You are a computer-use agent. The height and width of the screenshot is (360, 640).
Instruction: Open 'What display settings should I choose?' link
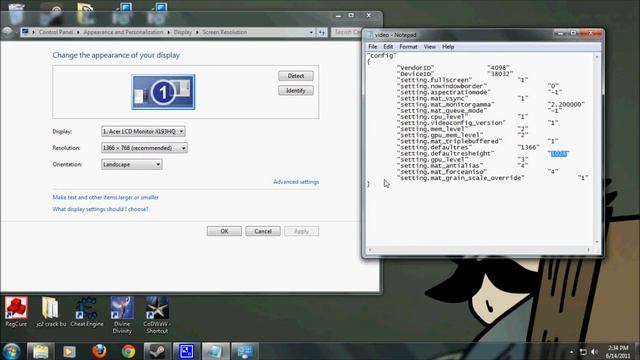coord(100,209)
